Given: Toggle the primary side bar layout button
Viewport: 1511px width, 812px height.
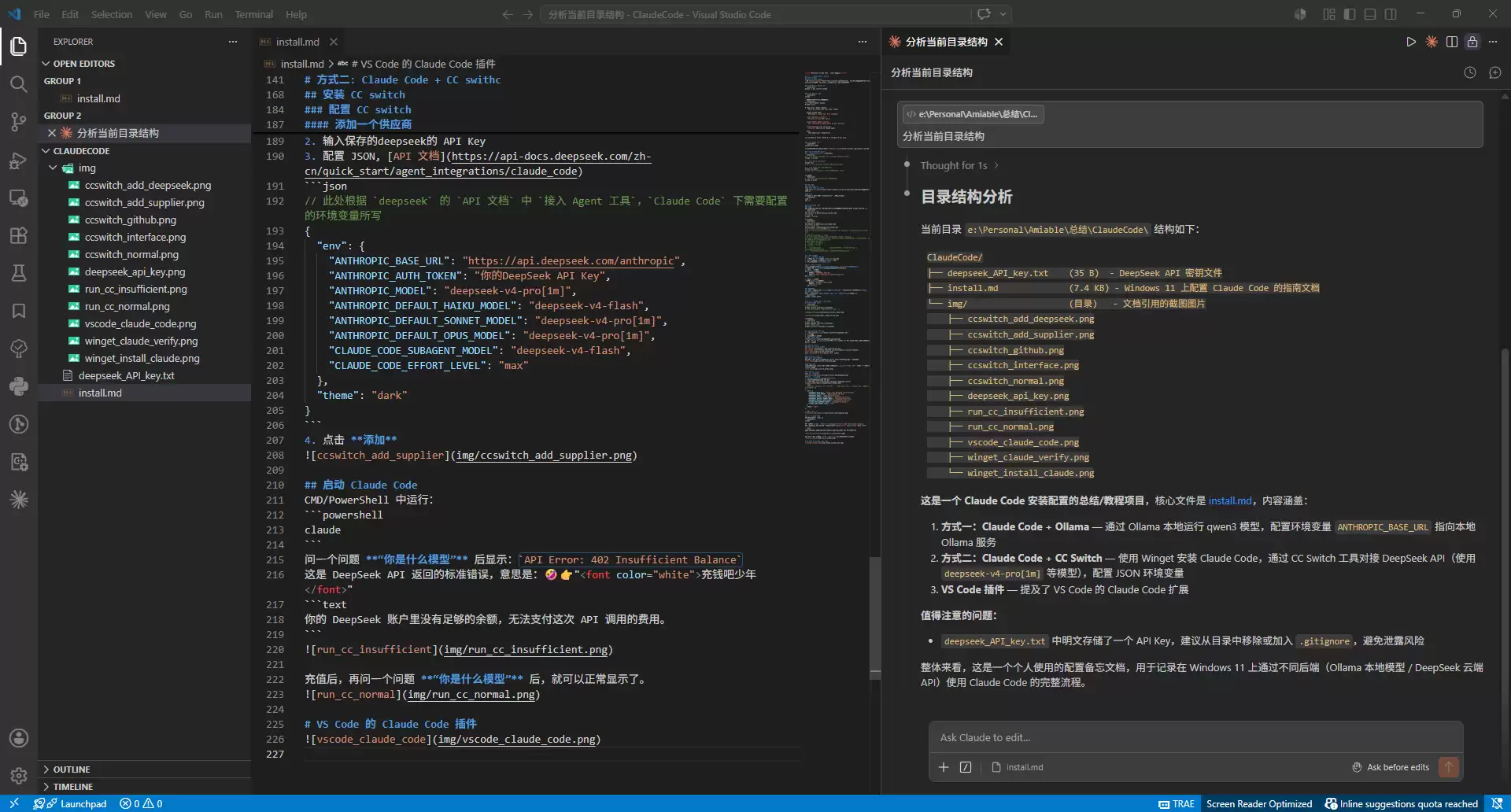Looking at the screenshot, I should [x=1350, y=14].
